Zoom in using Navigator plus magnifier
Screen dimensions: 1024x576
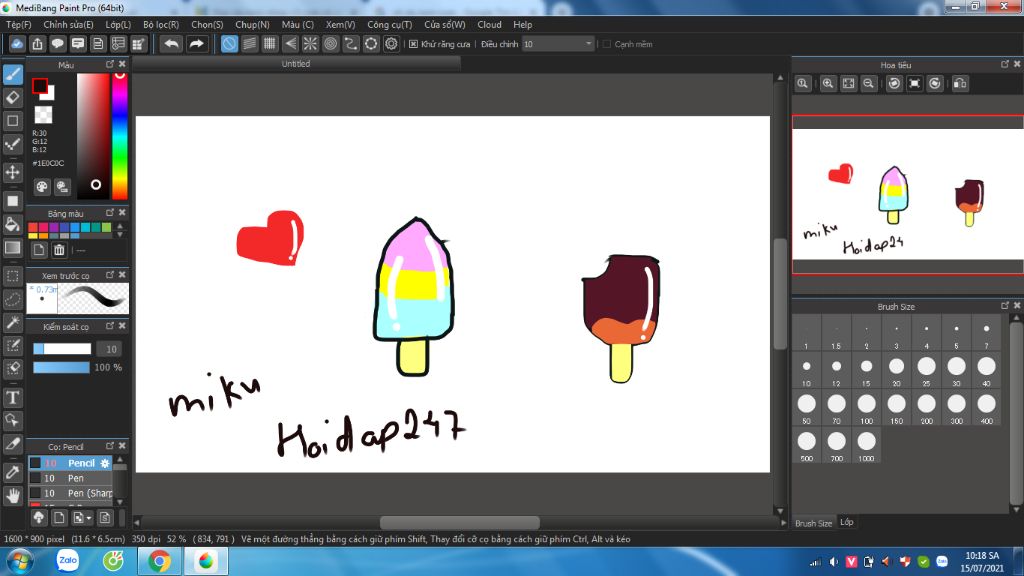pyautogui.click(x=827, y=84)
